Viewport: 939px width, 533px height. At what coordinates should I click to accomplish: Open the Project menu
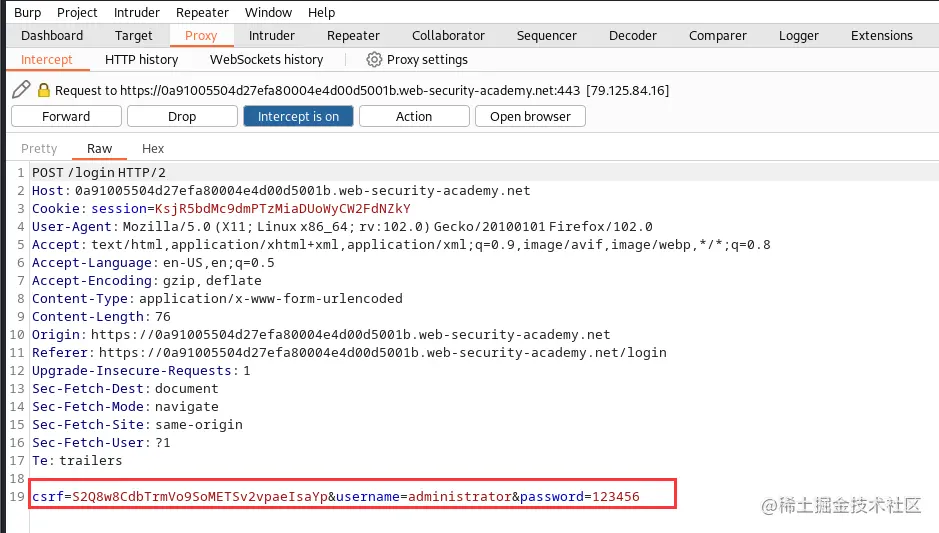click(77, 12)
